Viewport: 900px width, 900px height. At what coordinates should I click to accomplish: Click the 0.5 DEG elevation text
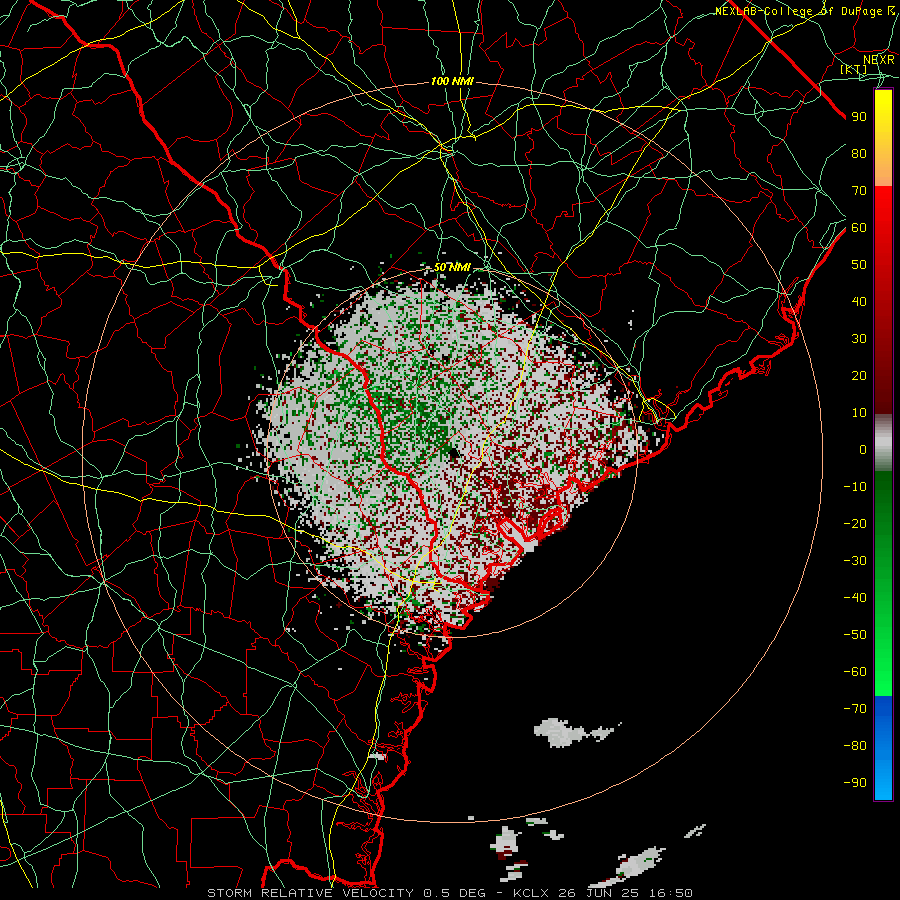(x=455, y=893)
